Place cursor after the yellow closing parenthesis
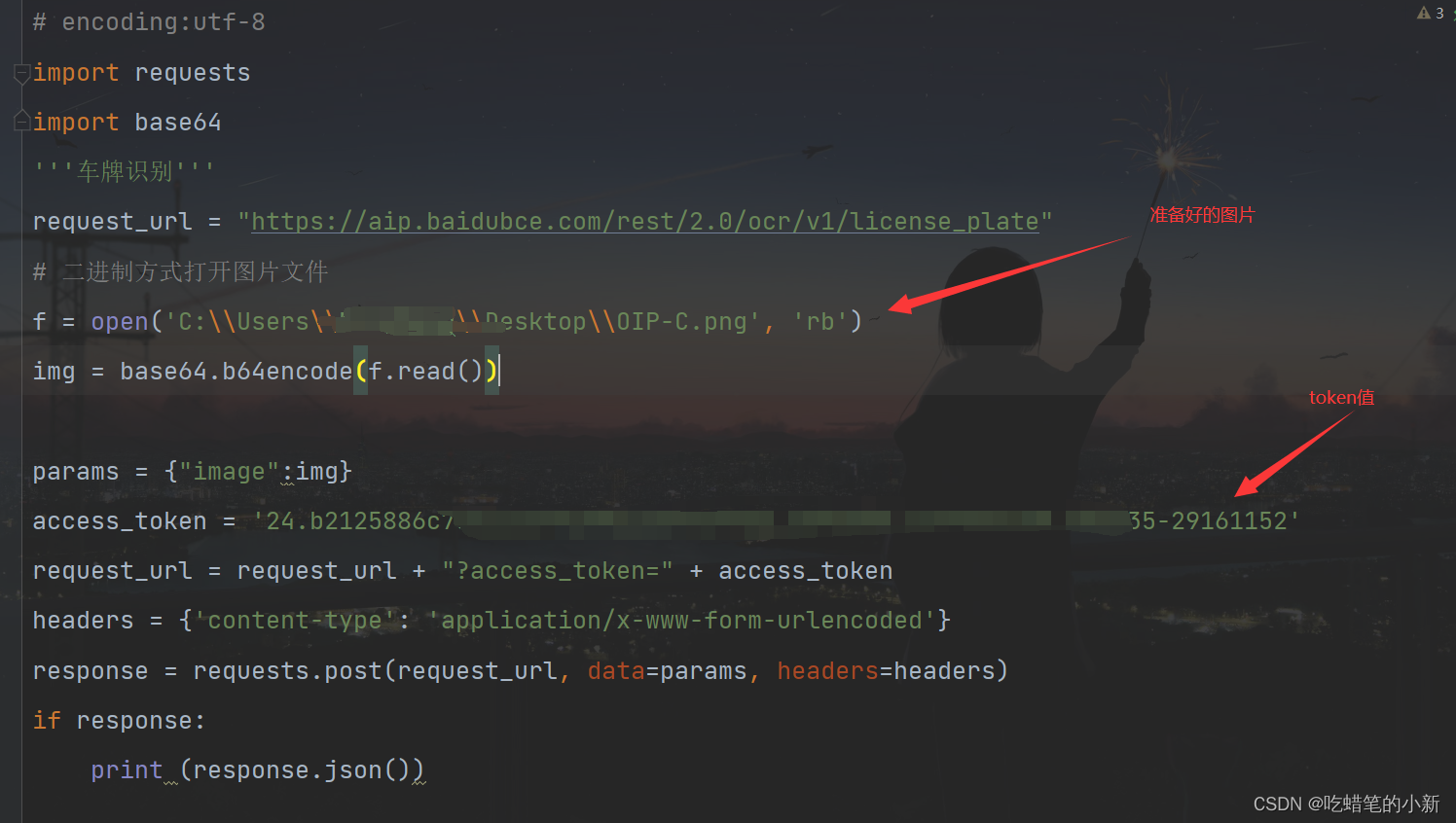The image size is (1456, 823). pyautogui.click(x=499, y=372)
